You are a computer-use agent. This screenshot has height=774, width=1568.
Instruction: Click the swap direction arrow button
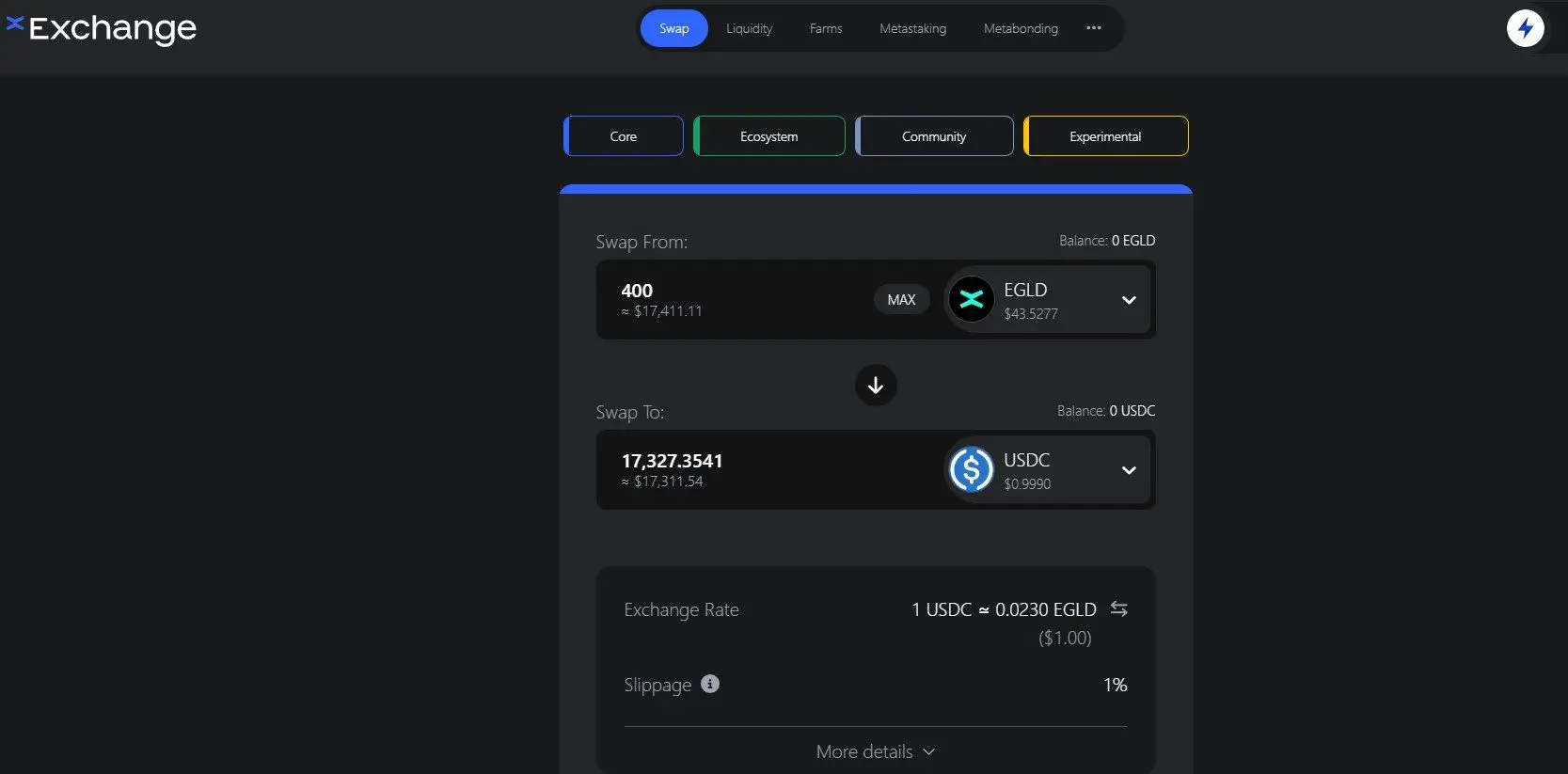point(876,385)
